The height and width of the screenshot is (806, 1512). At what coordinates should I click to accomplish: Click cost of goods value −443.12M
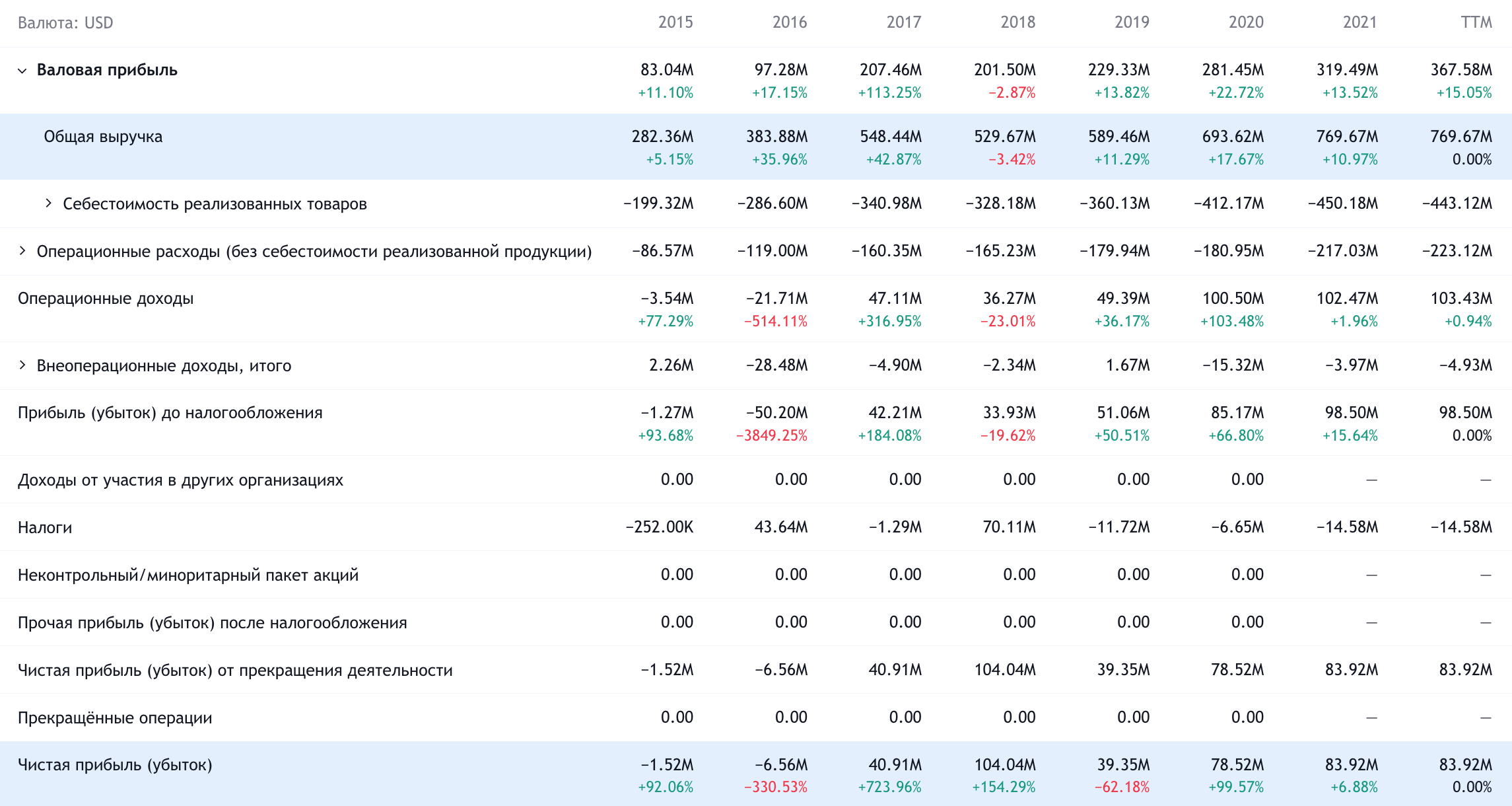pos(1457,203)
